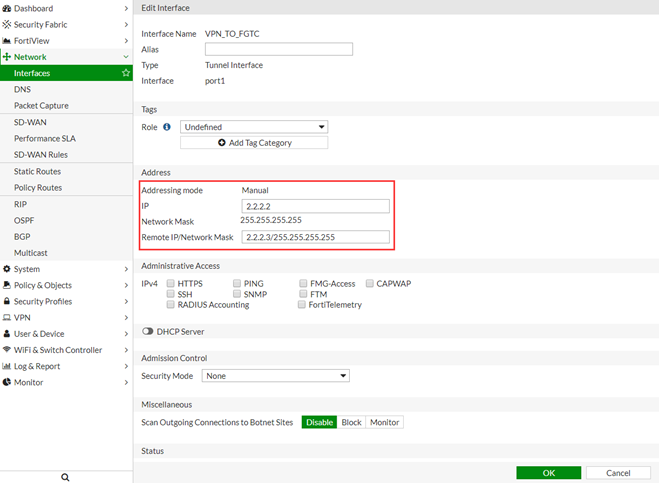Open the Security Mode dropdown
Viewport: 659px width, 483px height.
click(275, 376)
